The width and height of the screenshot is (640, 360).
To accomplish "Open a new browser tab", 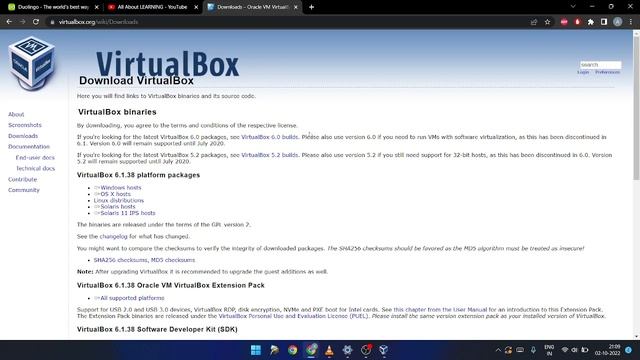I will tap(311, 7).
